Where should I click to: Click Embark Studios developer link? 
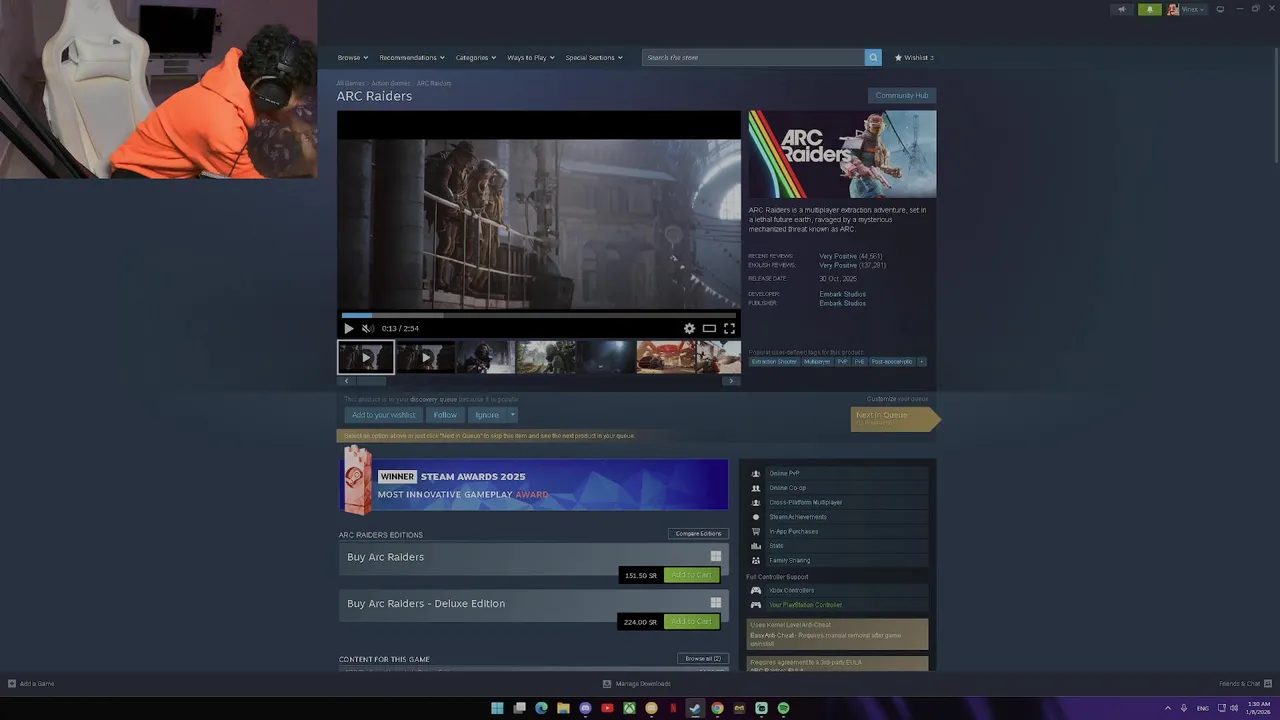point(842,294)
